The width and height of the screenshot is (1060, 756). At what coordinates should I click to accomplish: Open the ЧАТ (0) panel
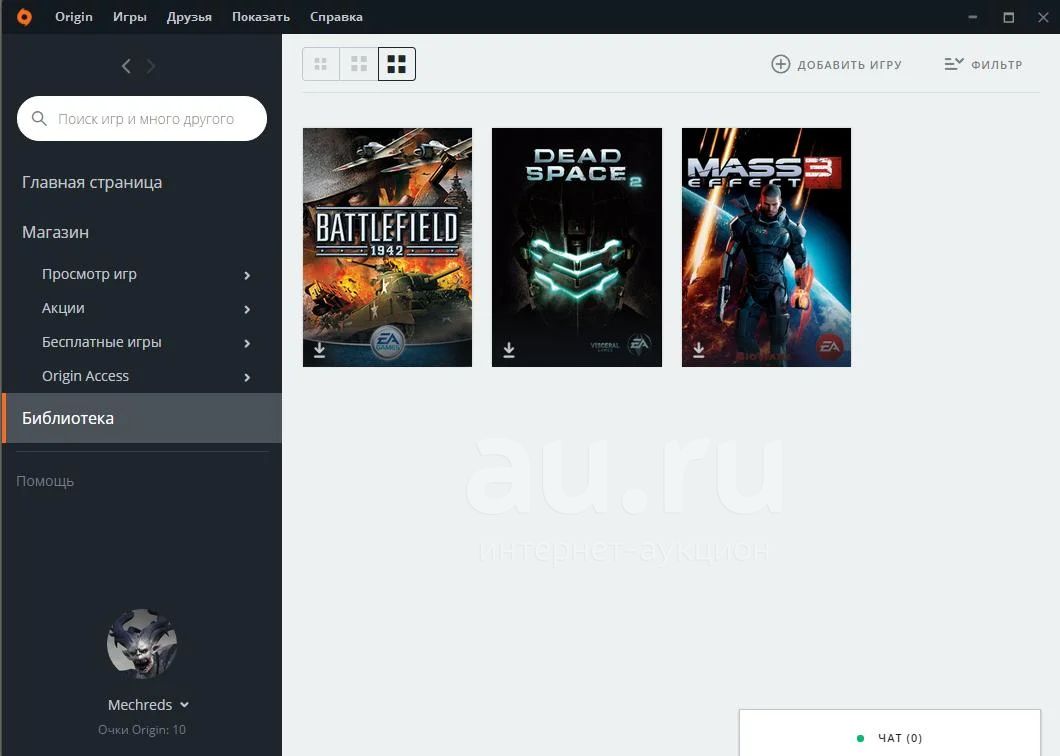[890, 733]
